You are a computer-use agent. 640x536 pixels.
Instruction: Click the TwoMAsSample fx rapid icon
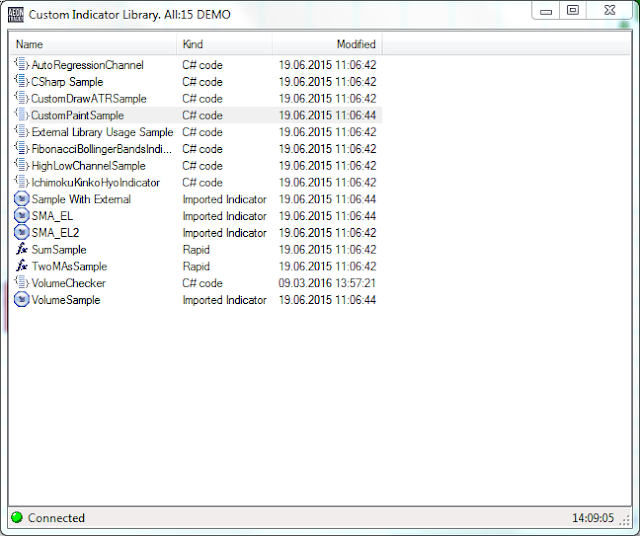click(x=22, y=266)
